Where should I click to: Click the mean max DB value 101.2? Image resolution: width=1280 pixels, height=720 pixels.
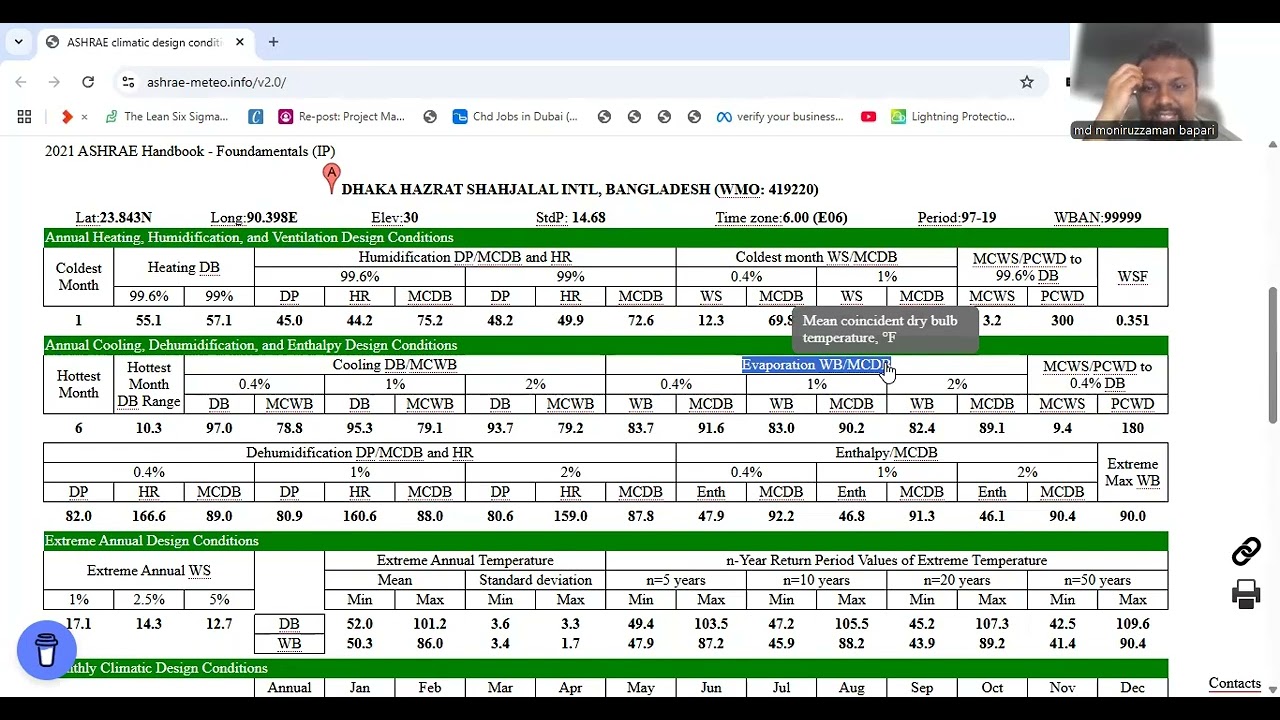tap(430, 624)
